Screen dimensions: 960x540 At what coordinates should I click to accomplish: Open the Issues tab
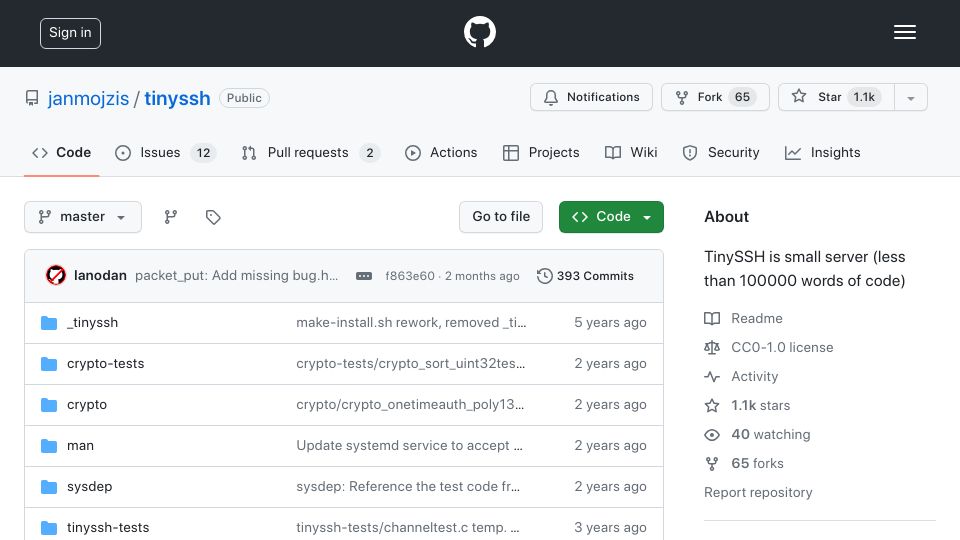[165, 152]
